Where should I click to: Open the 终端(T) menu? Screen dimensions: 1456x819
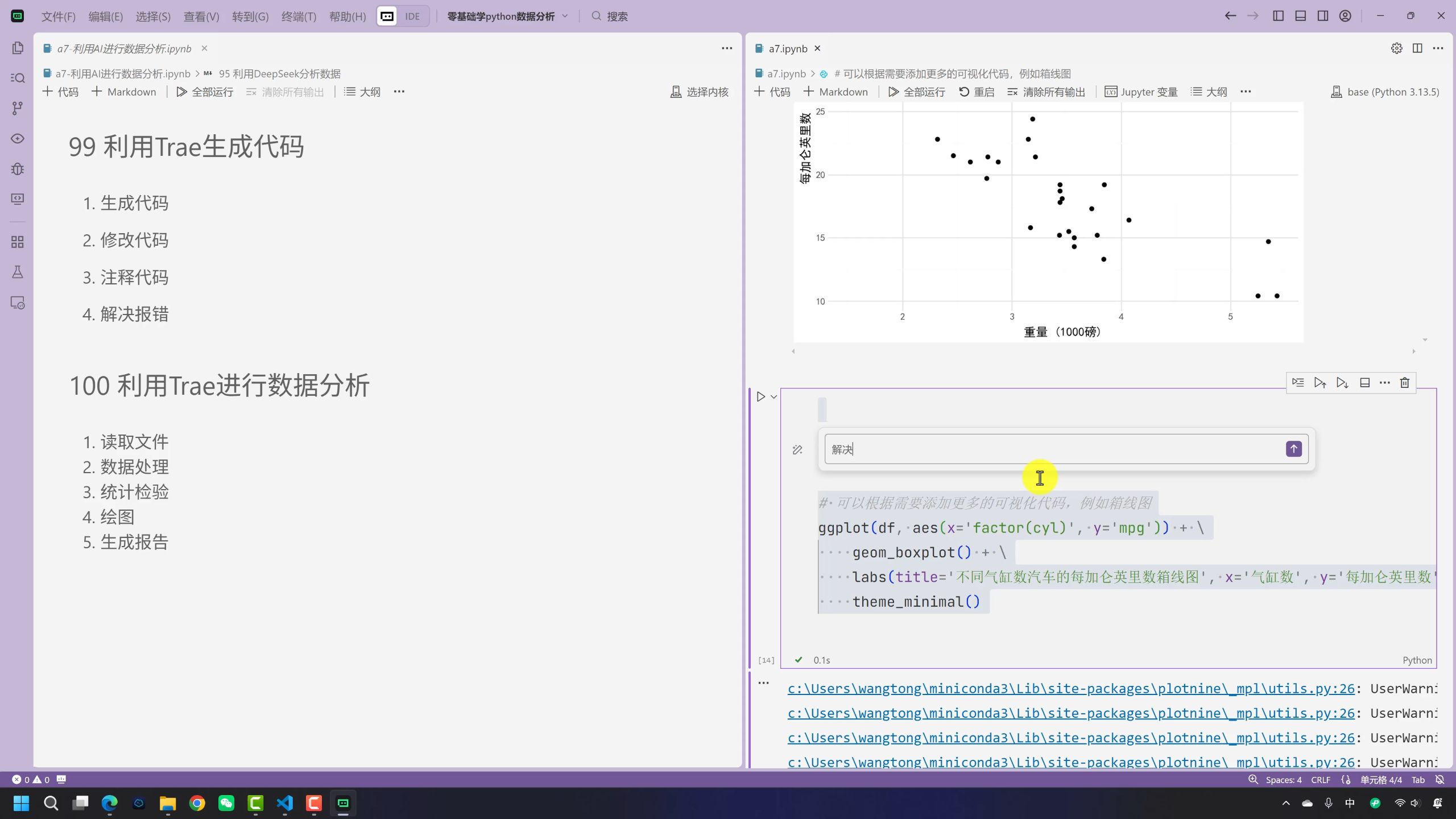299,16
